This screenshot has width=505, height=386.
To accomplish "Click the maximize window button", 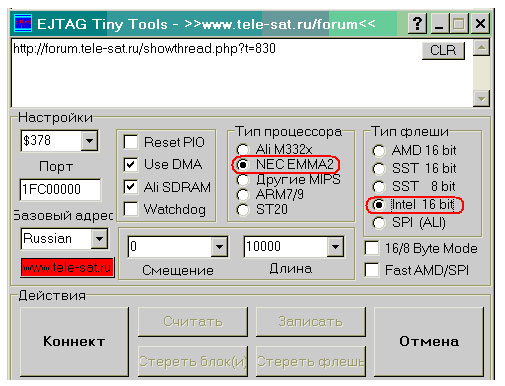I will (459, 24).
